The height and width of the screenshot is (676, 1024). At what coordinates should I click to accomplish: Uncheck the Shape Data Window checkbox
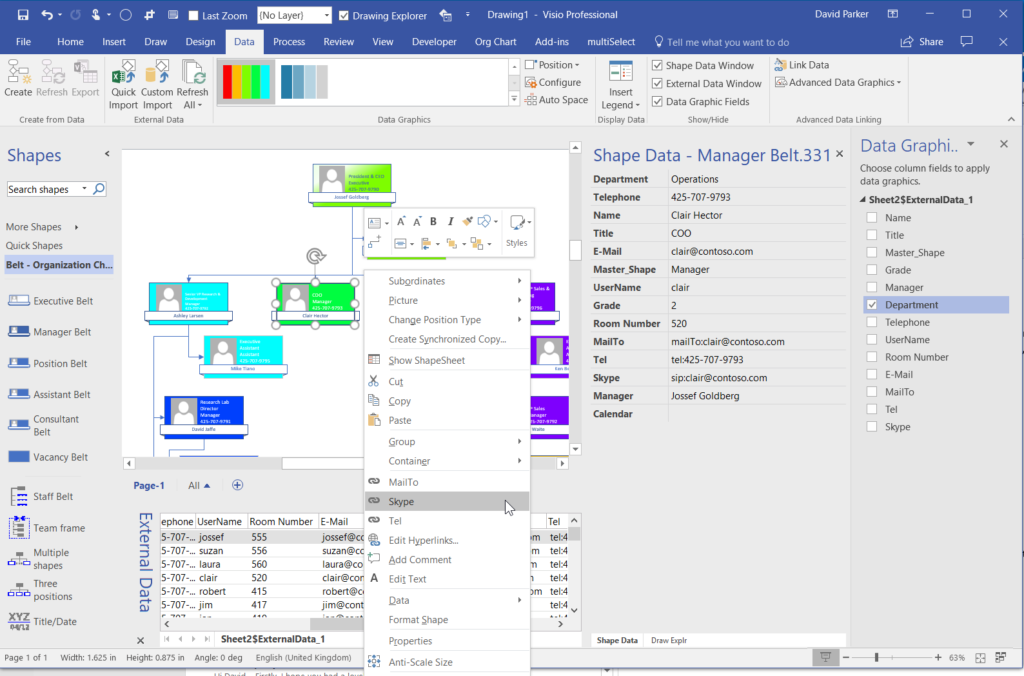tap(658, 65)
